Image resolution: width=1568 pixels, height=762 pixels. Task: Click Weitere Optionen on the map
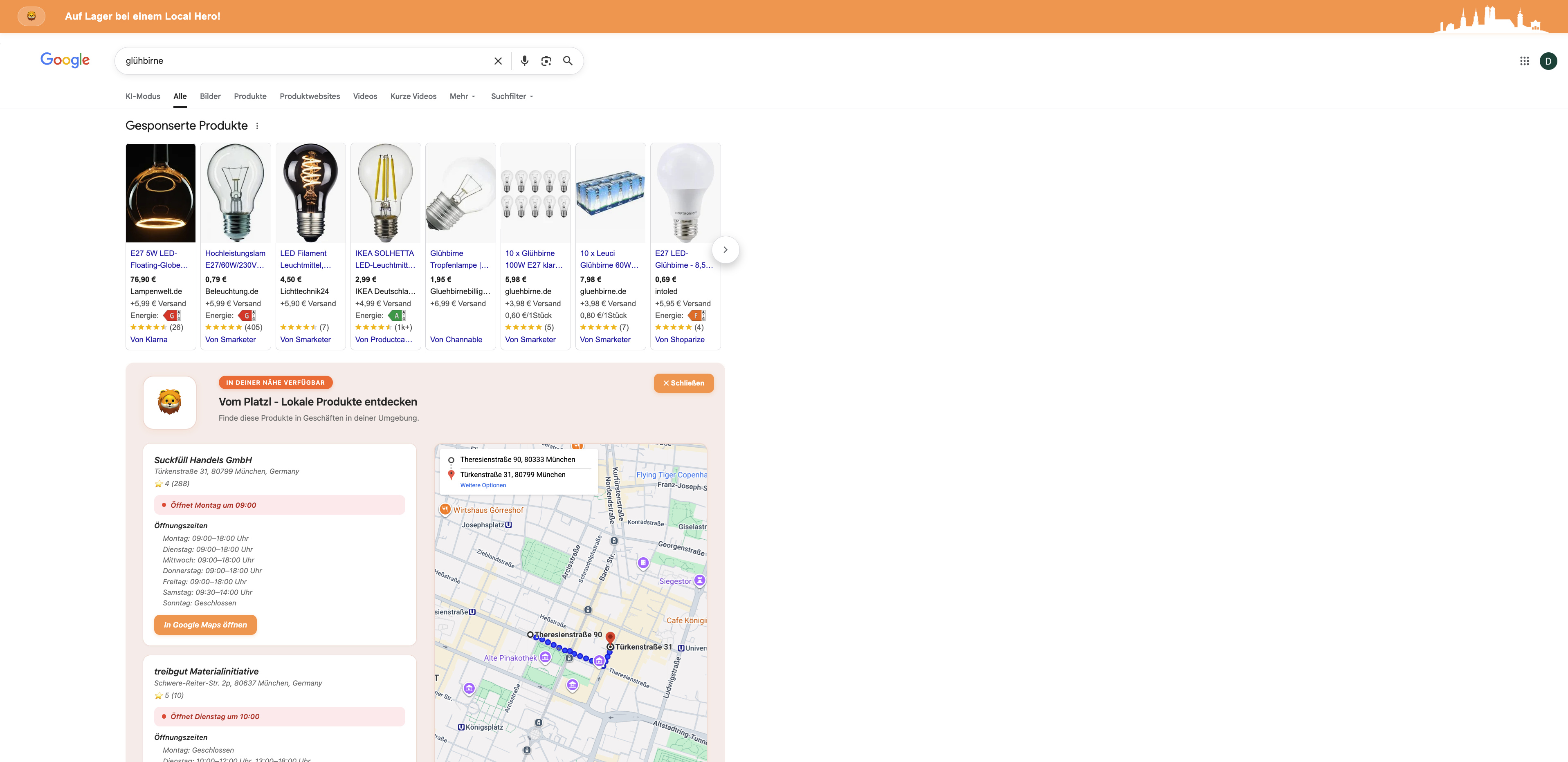pos(483,485)
